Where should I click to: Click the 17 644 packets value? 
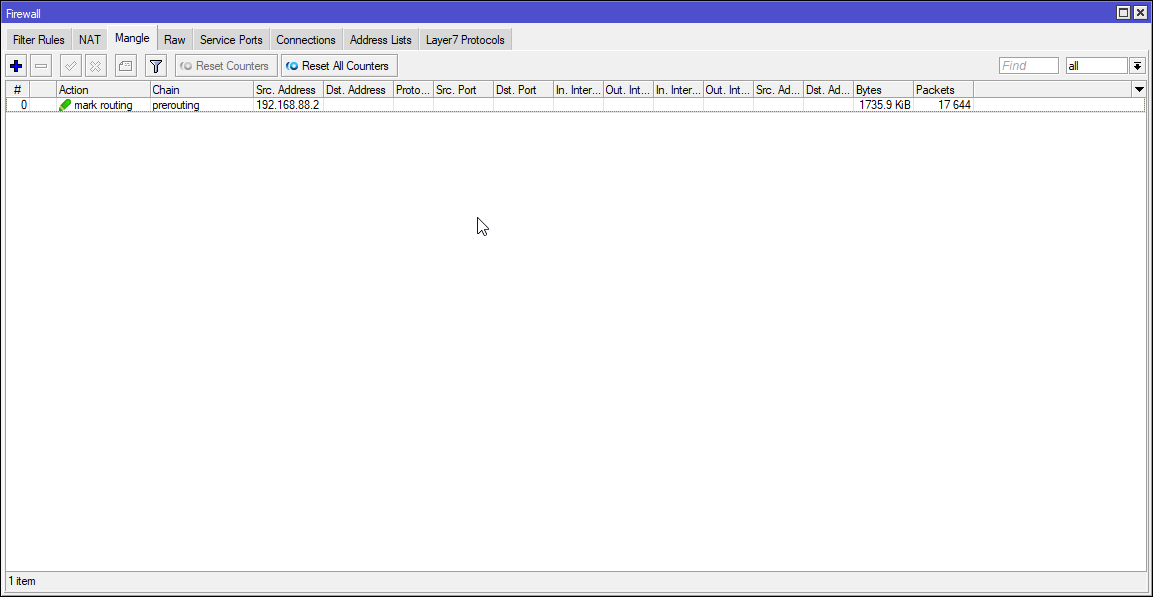[x=954, y=105]
